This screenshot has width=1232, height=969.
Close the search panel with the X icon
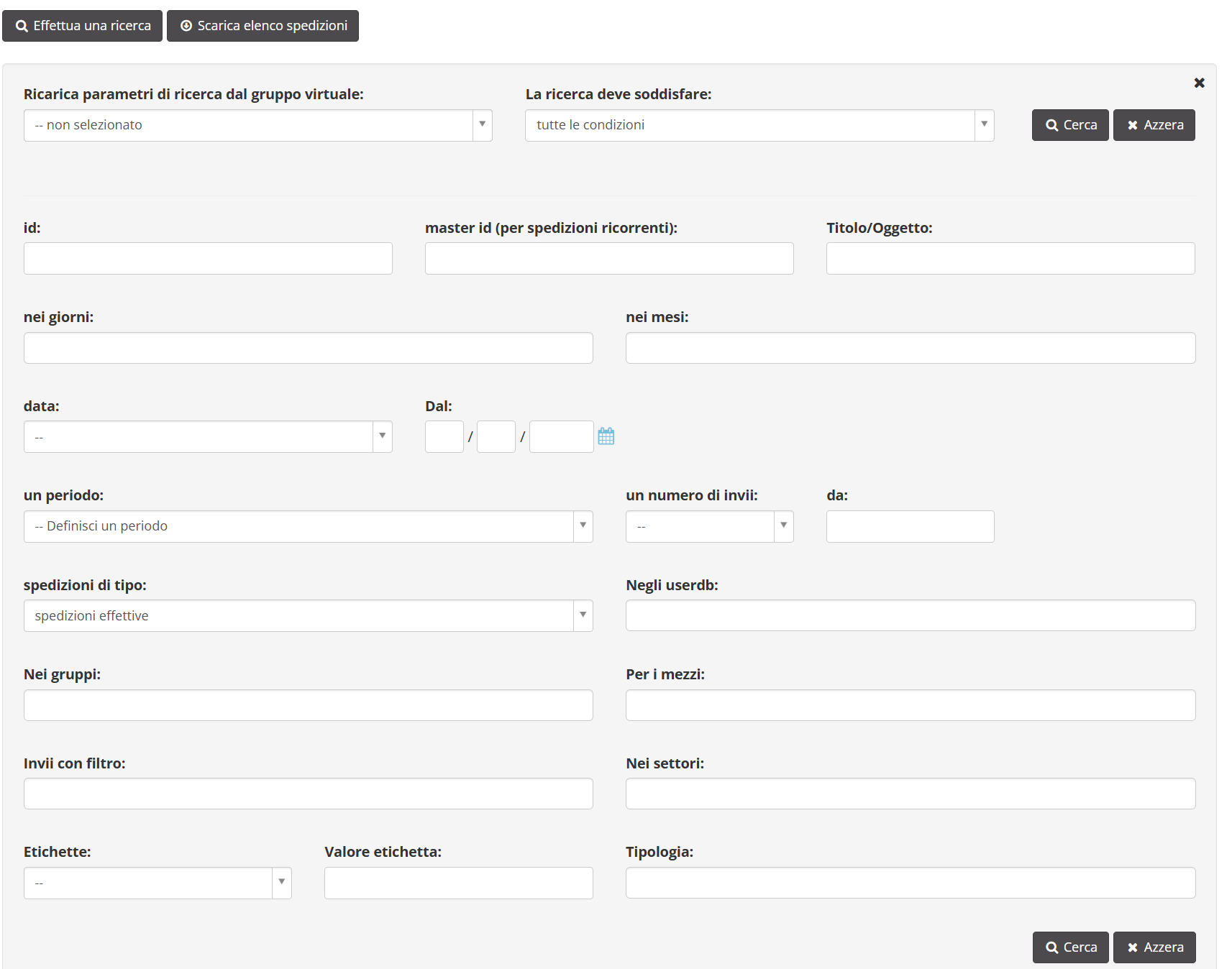point(1199,83)
